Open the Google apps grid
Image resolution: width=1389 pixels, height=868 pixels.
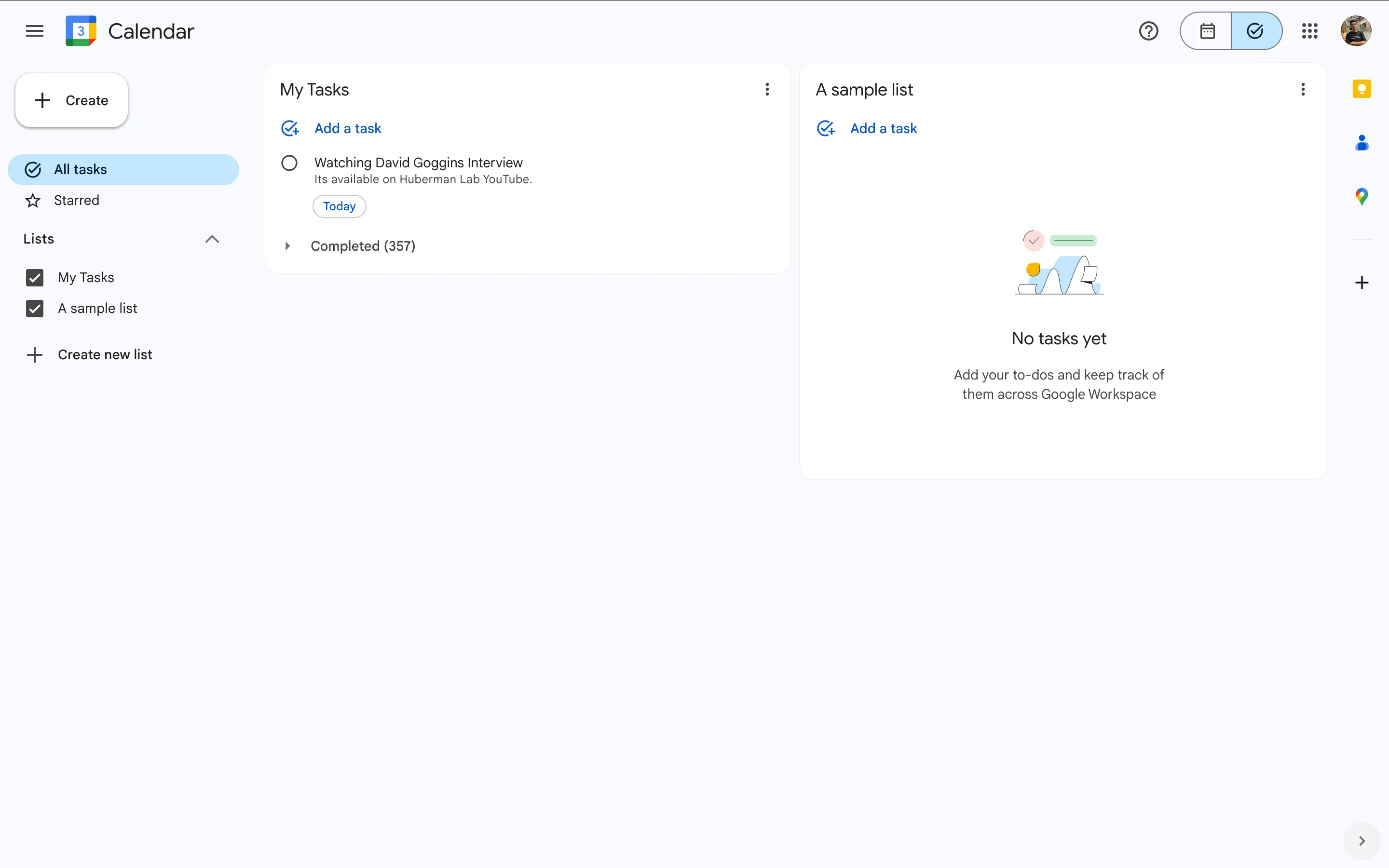[1310, 31]
